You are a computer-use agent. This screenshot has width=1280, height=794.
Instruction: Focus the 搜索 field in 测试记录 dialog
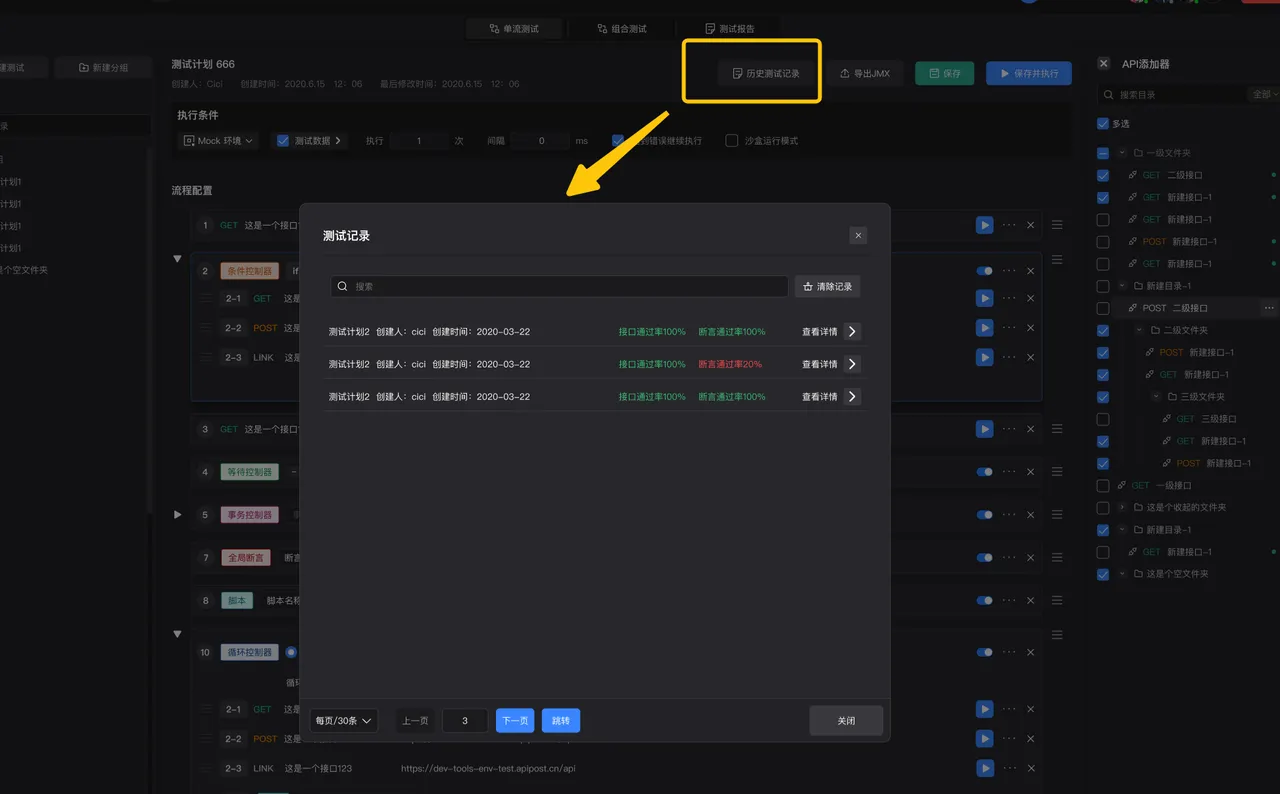[559, 286]
